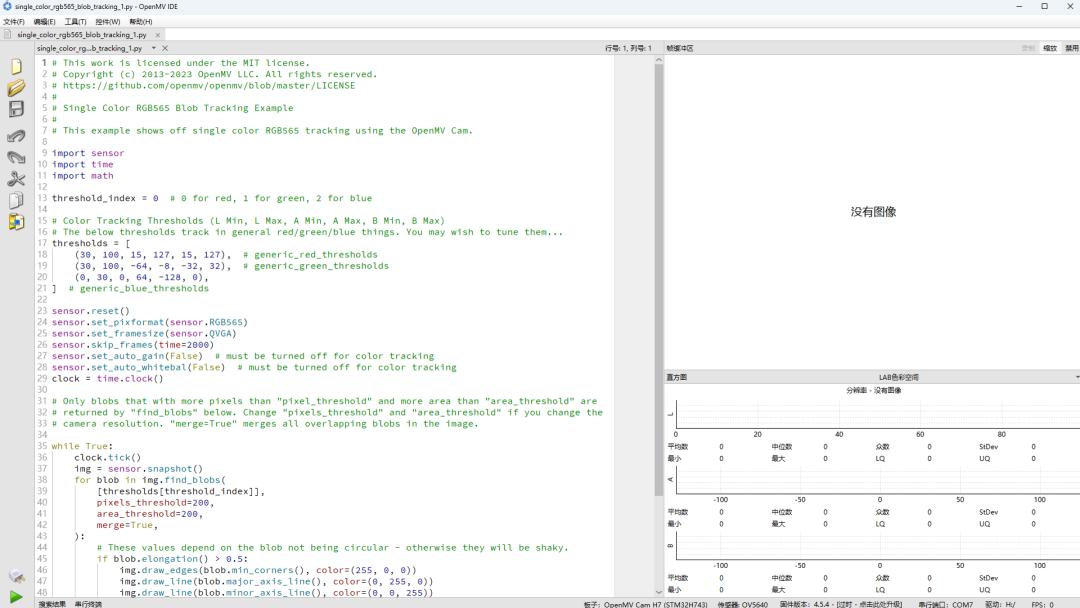Open the 工具(T) menu

click(75, 21)
